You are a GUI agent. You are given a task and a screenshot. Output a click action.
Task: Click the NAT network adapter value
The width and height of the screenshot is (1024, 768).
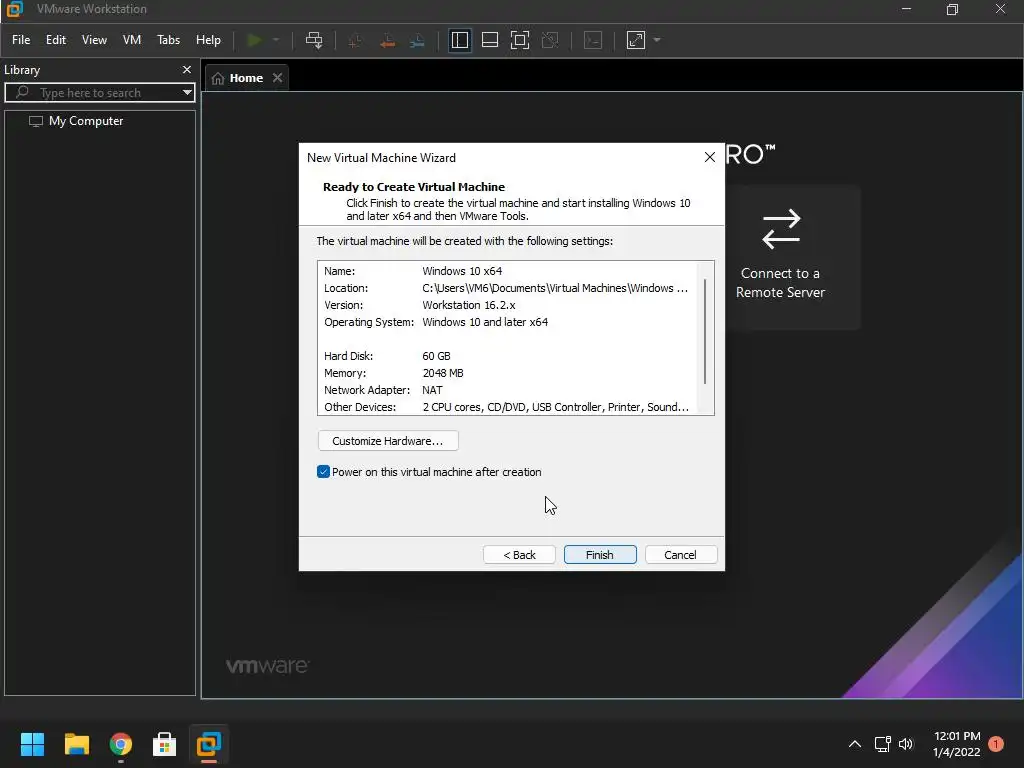tap(432, 390)
